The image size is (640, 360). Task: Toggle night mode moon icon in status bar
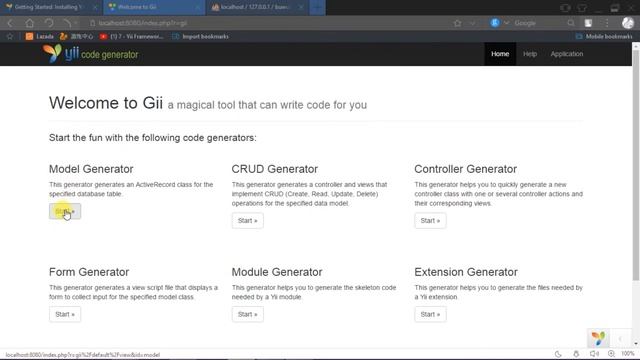558,354
